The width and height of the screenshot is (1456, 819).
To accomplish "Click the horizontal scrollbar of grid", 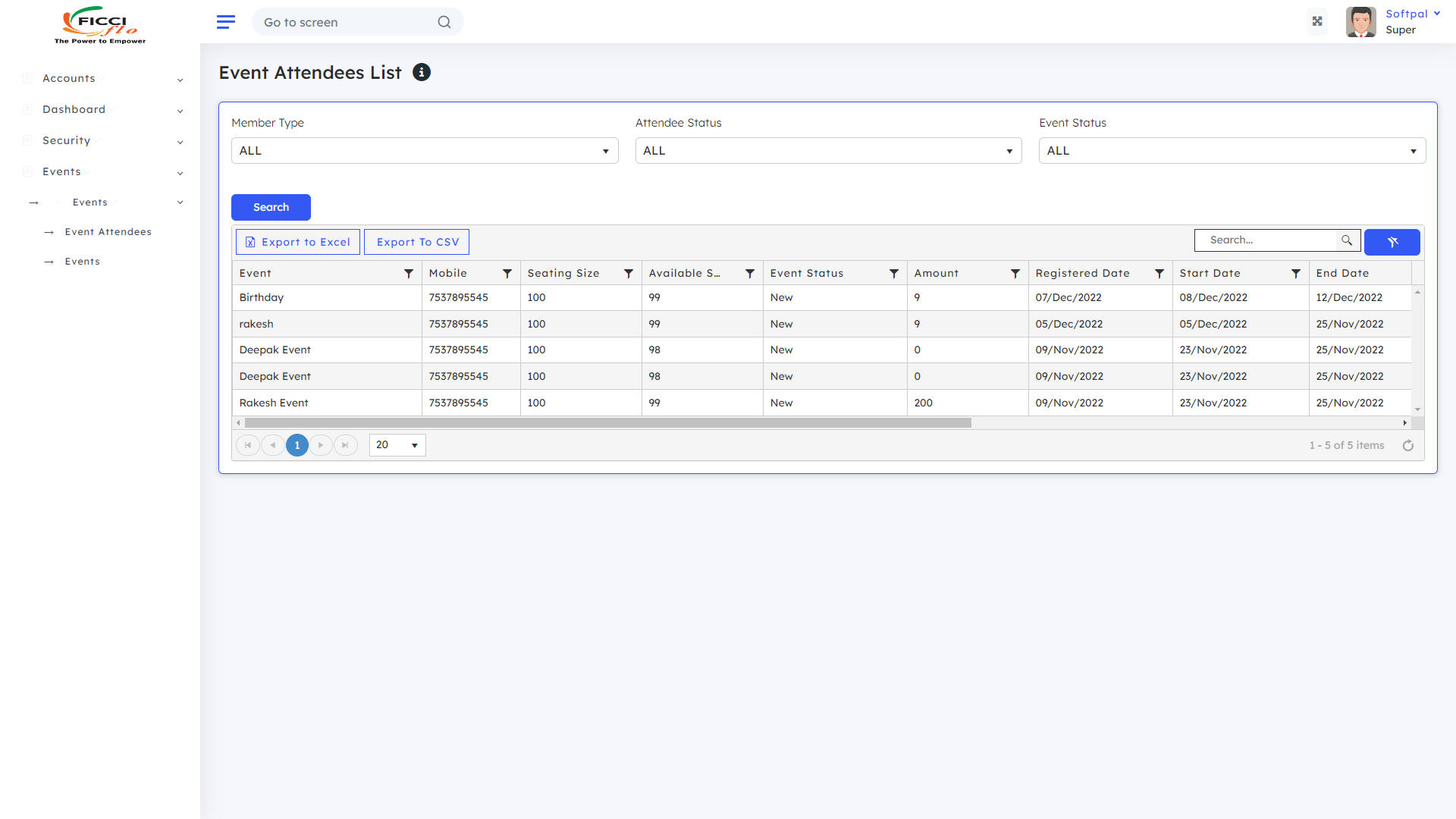I will click(607, 423).
